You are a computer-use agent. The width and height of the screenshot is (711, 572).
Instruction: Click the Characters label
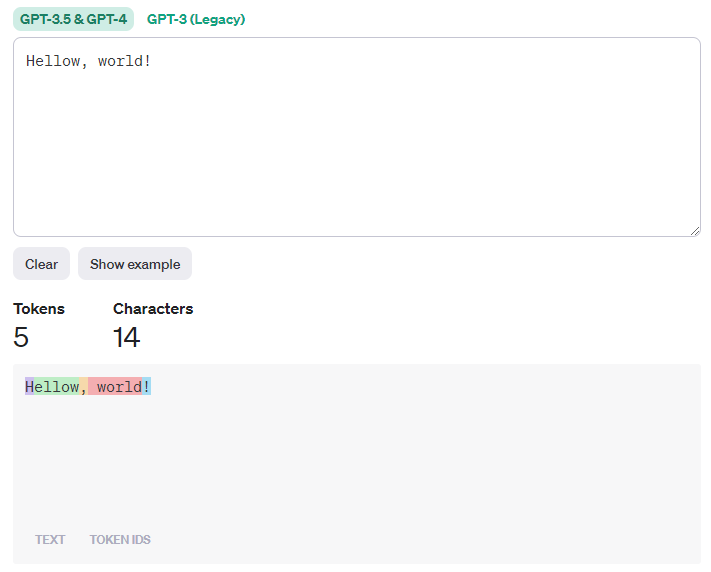(x=153, y=309)
